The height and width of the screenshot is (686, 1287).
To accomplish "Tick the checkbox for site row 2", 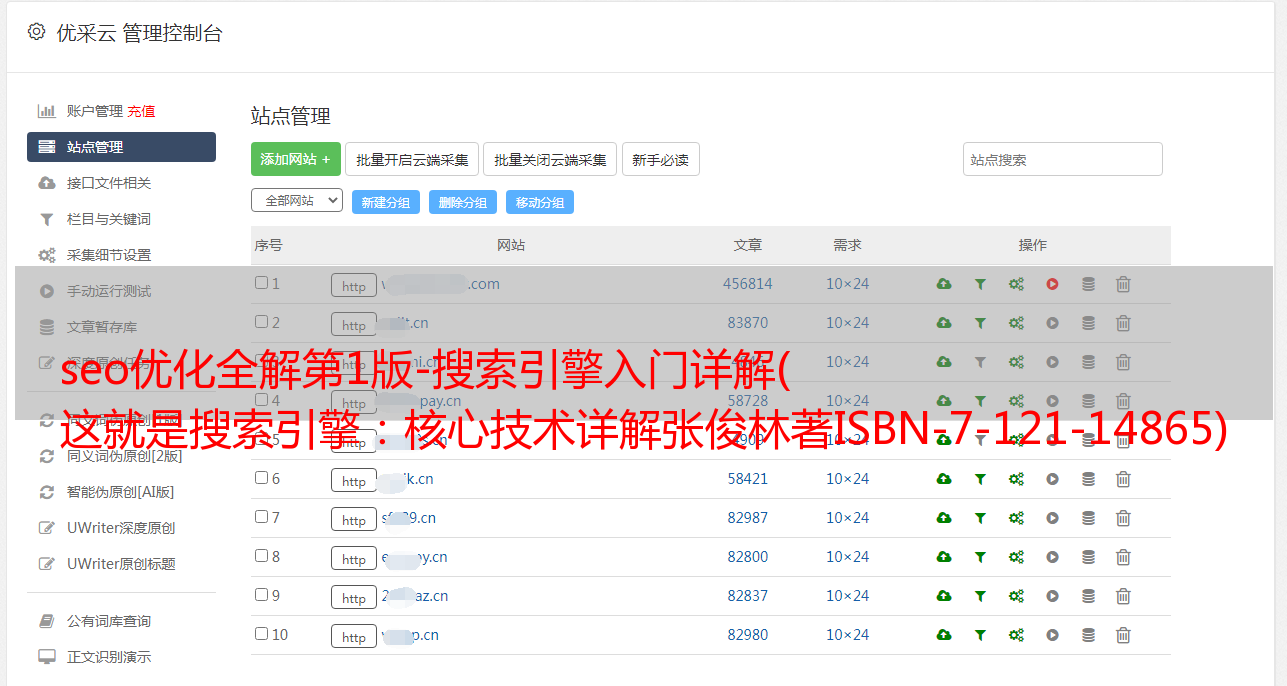I will coord(261,322).
